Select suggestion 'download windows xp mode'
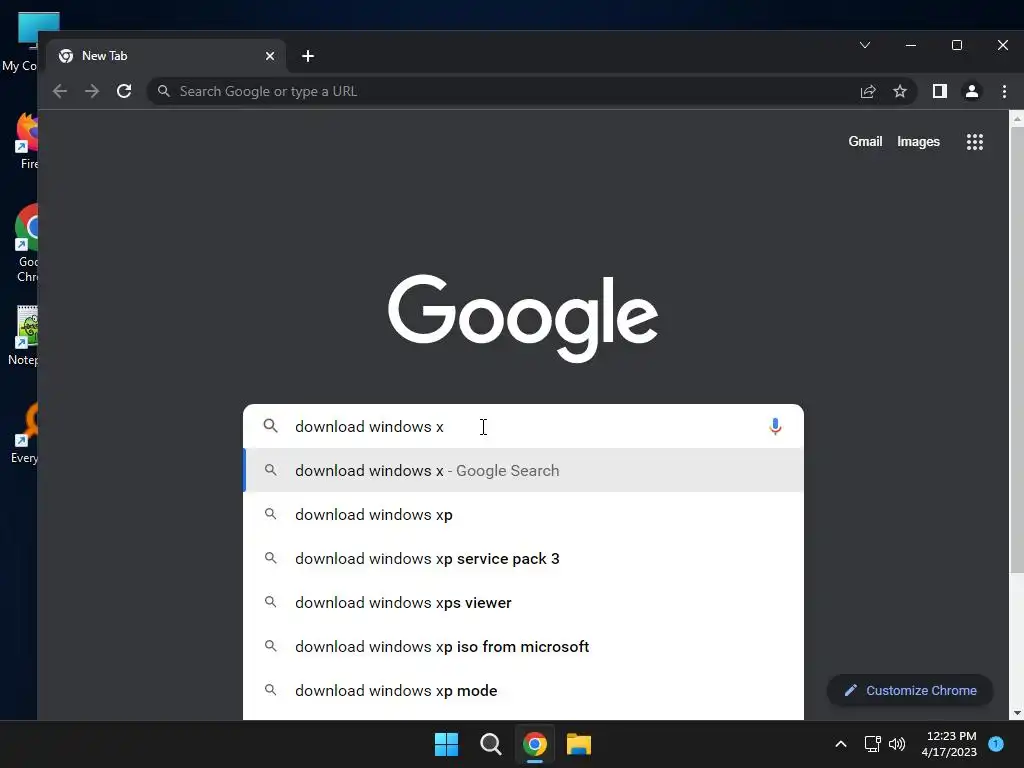The width and height of the screenshot is (1024, 768). [x=523, y=690]
